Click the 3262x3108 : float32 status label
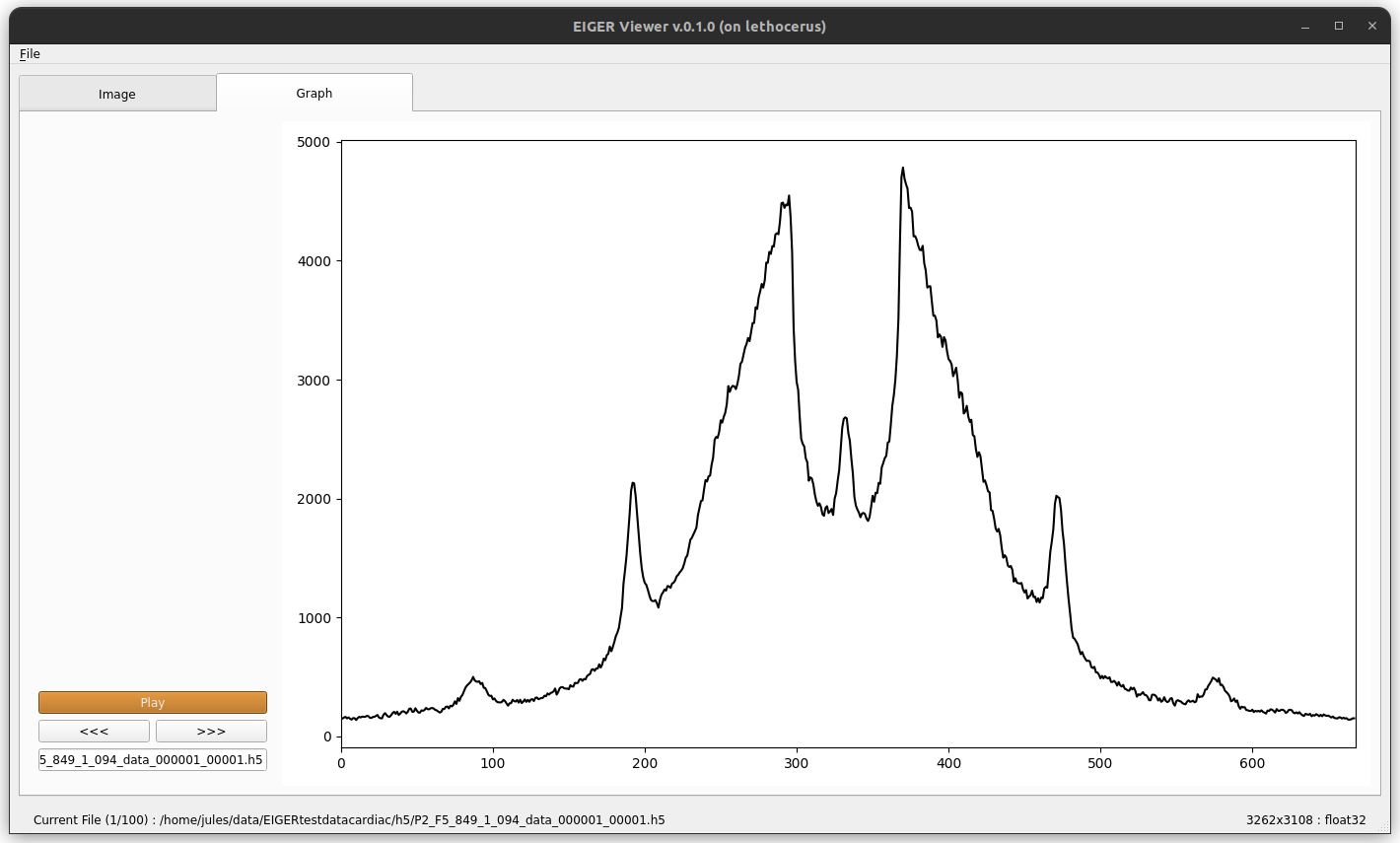This screenshot has height=843, width=1400. tap(1306, 819)
